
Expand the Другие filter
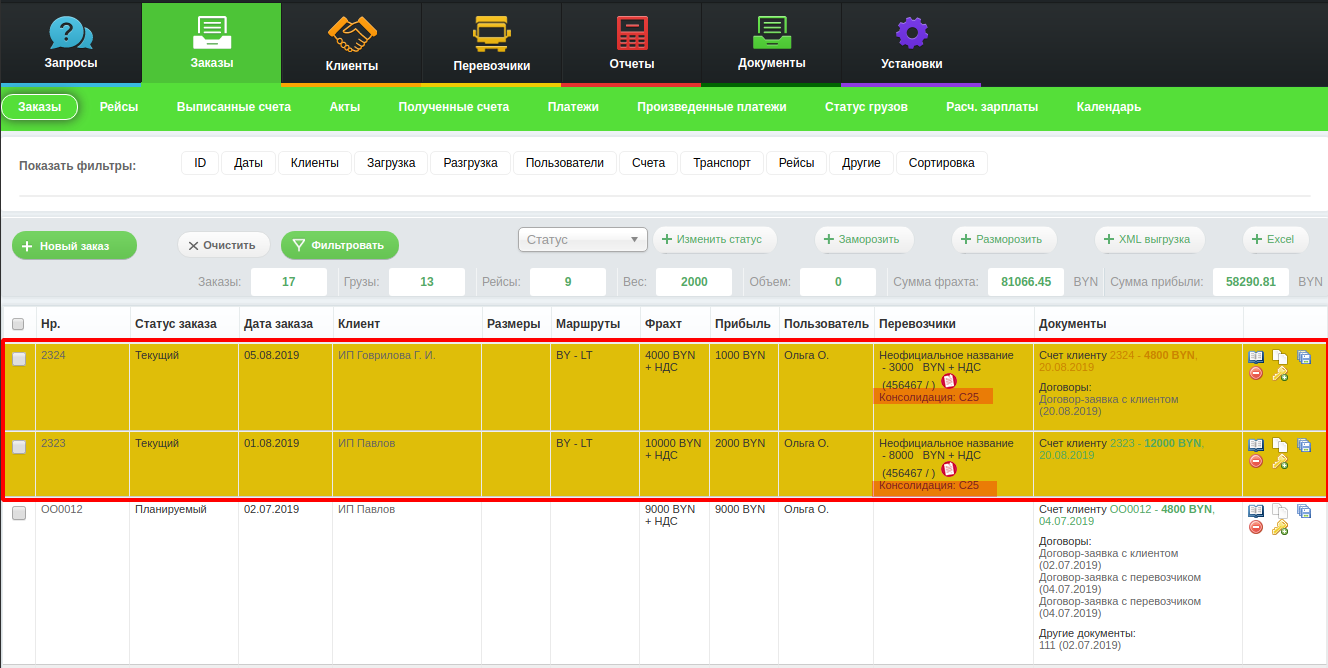point(861,163)
